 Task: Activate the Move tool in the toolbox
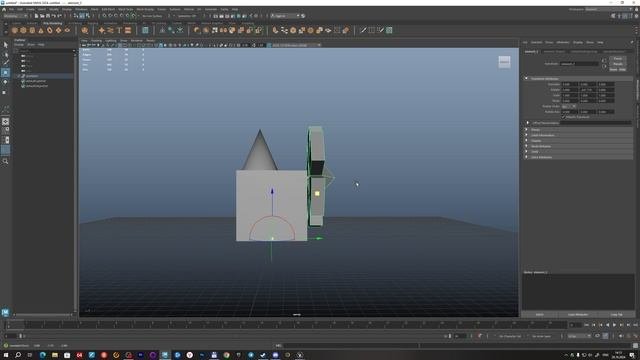point(5,73)
